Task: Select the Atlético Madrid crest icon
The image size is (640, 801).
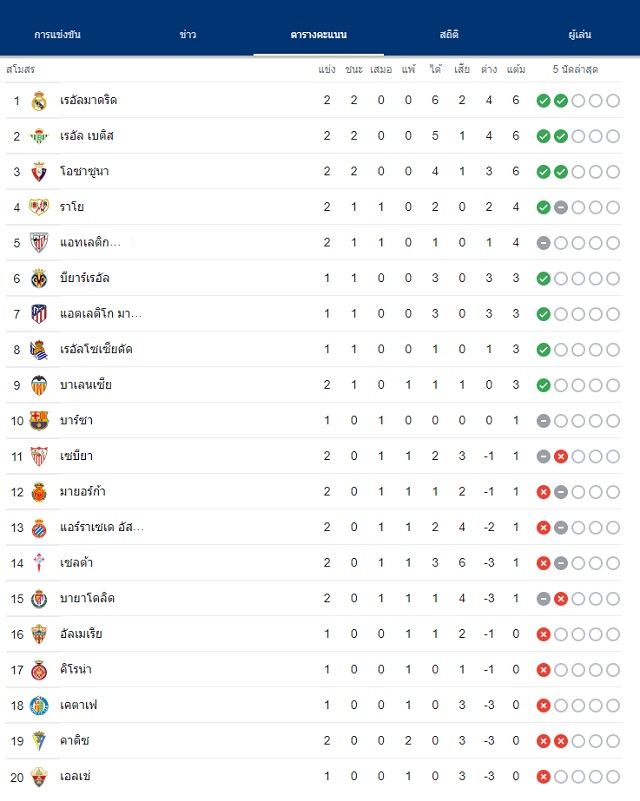Action: [x=39, y=314]
